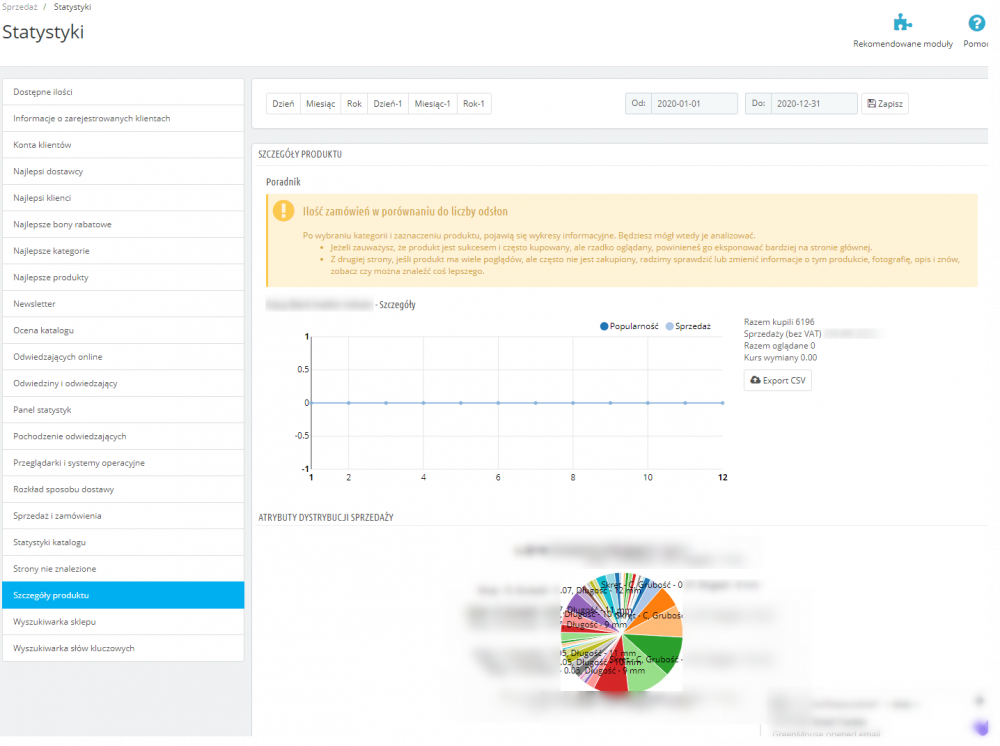Click the cloud icon on Export CSV
The height and width of the screenshot is (746, 1000).
(755, 380)
